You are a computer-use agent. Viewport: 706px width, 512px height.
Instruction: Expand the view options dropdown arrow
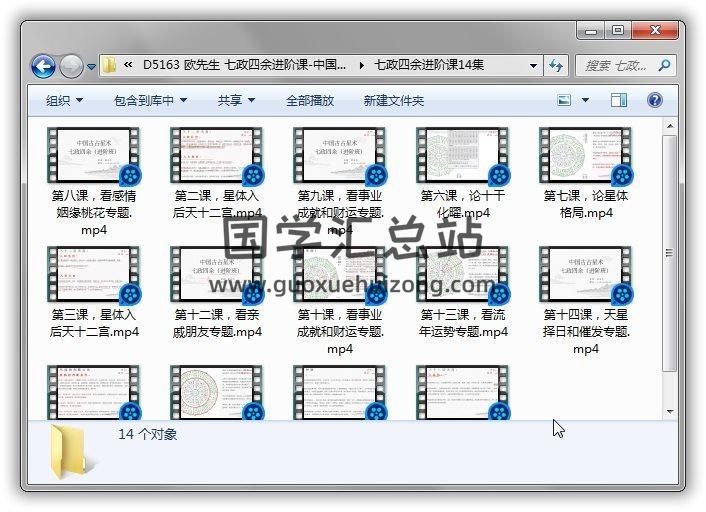[585, 100]
